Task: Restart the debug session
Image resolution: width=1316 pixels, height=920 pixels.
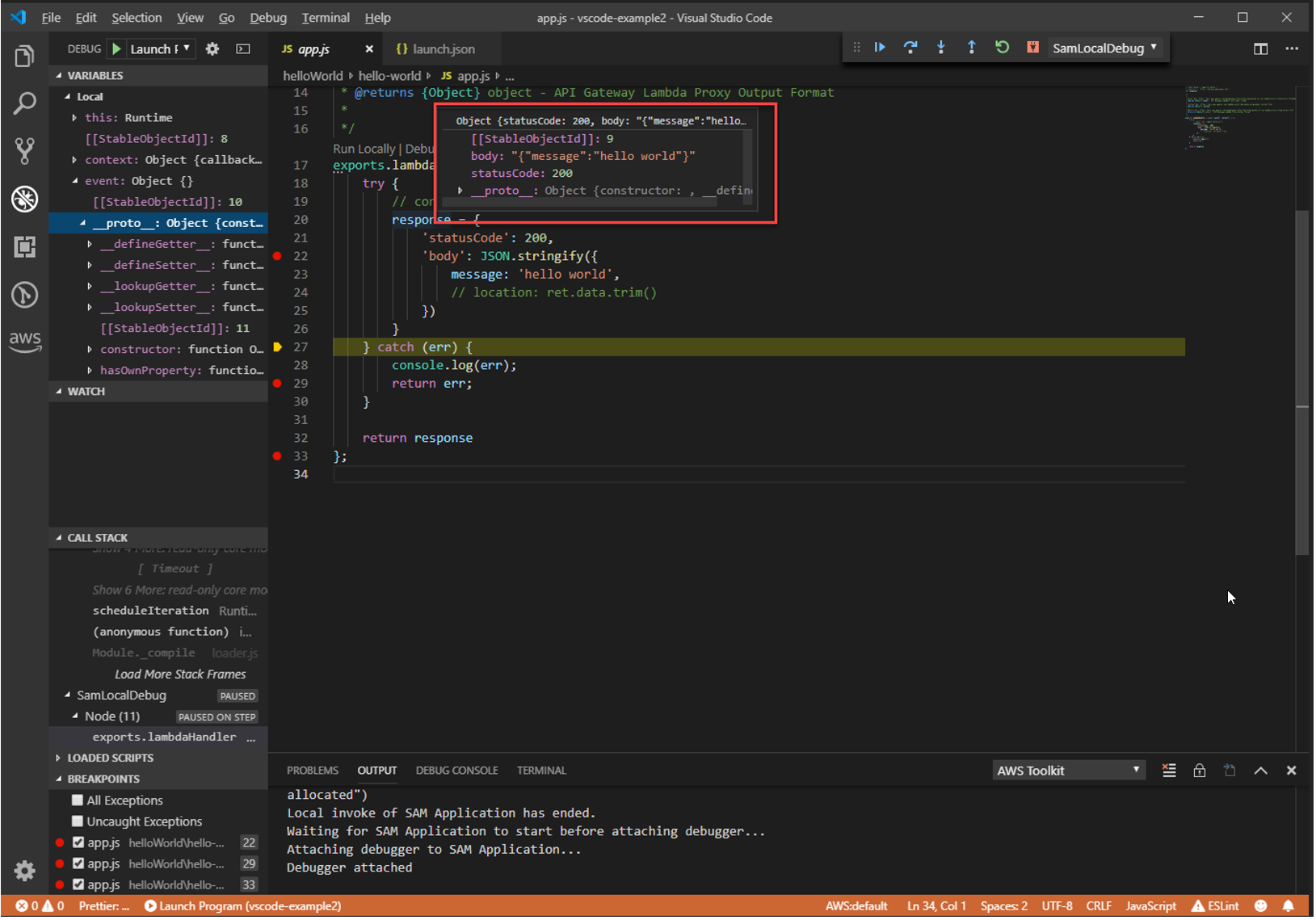Action: pyautogui.click(x=1003, y=48)
